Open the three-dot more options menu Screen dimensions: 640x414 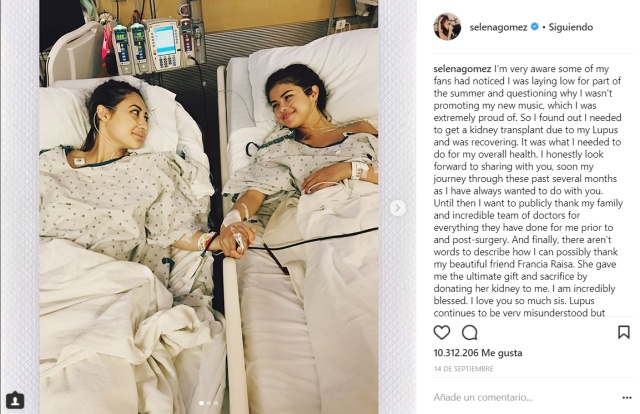click(x=627, y=398)
